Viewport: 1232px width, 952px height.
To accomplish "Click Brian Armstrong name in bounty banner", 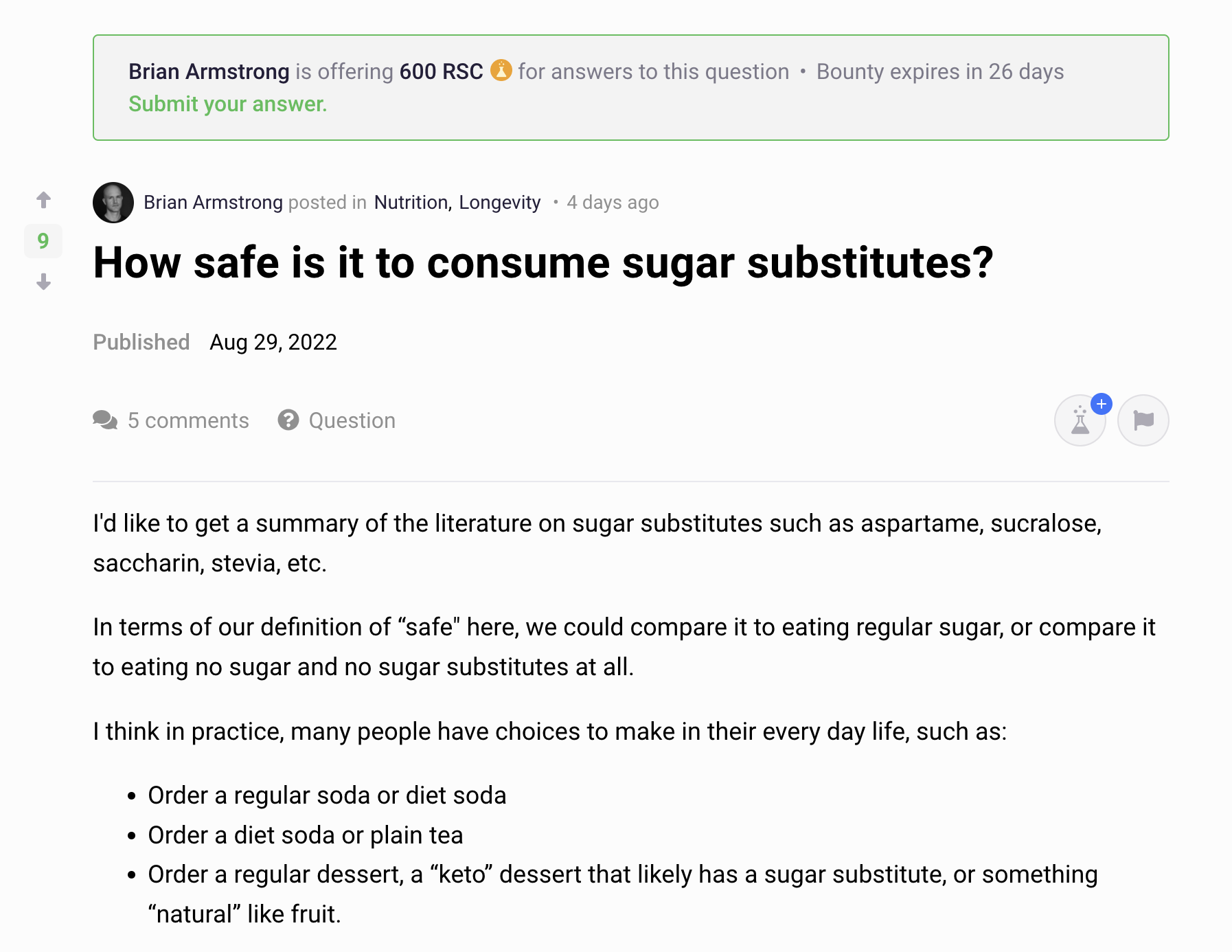I will (209, 71).
